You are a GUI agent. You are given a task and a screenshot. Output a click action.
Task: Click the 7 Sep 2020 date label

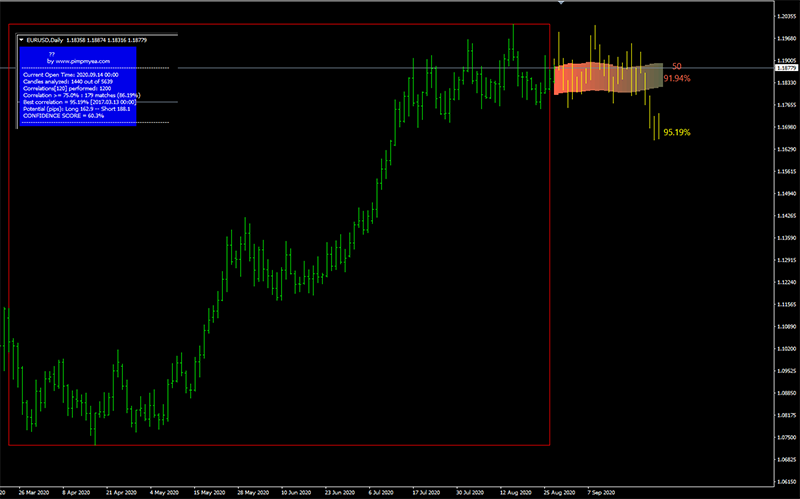point(601,492)
